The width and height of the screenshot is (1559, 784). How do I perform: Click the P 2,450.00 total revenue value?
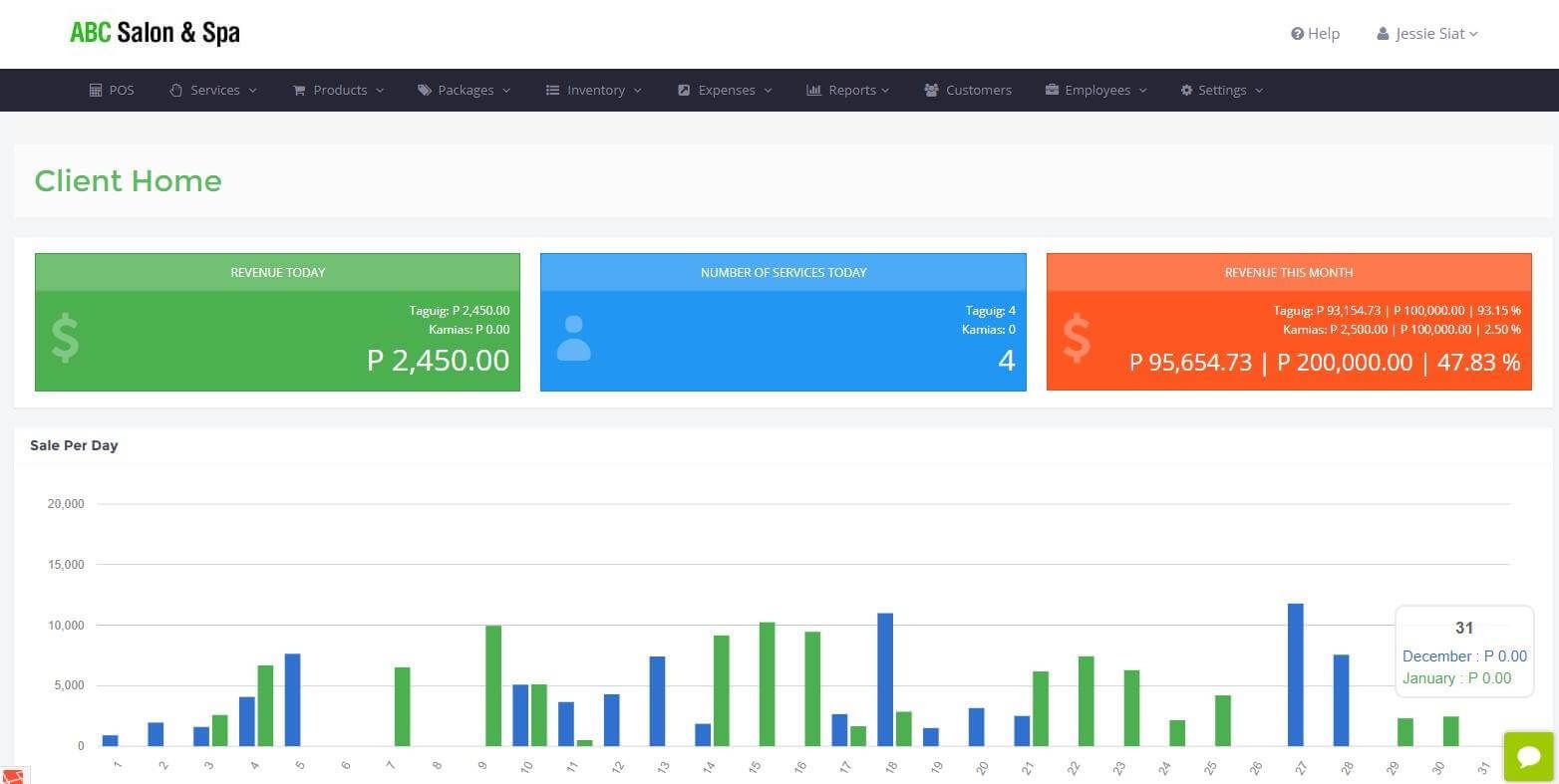pos(439,360)
